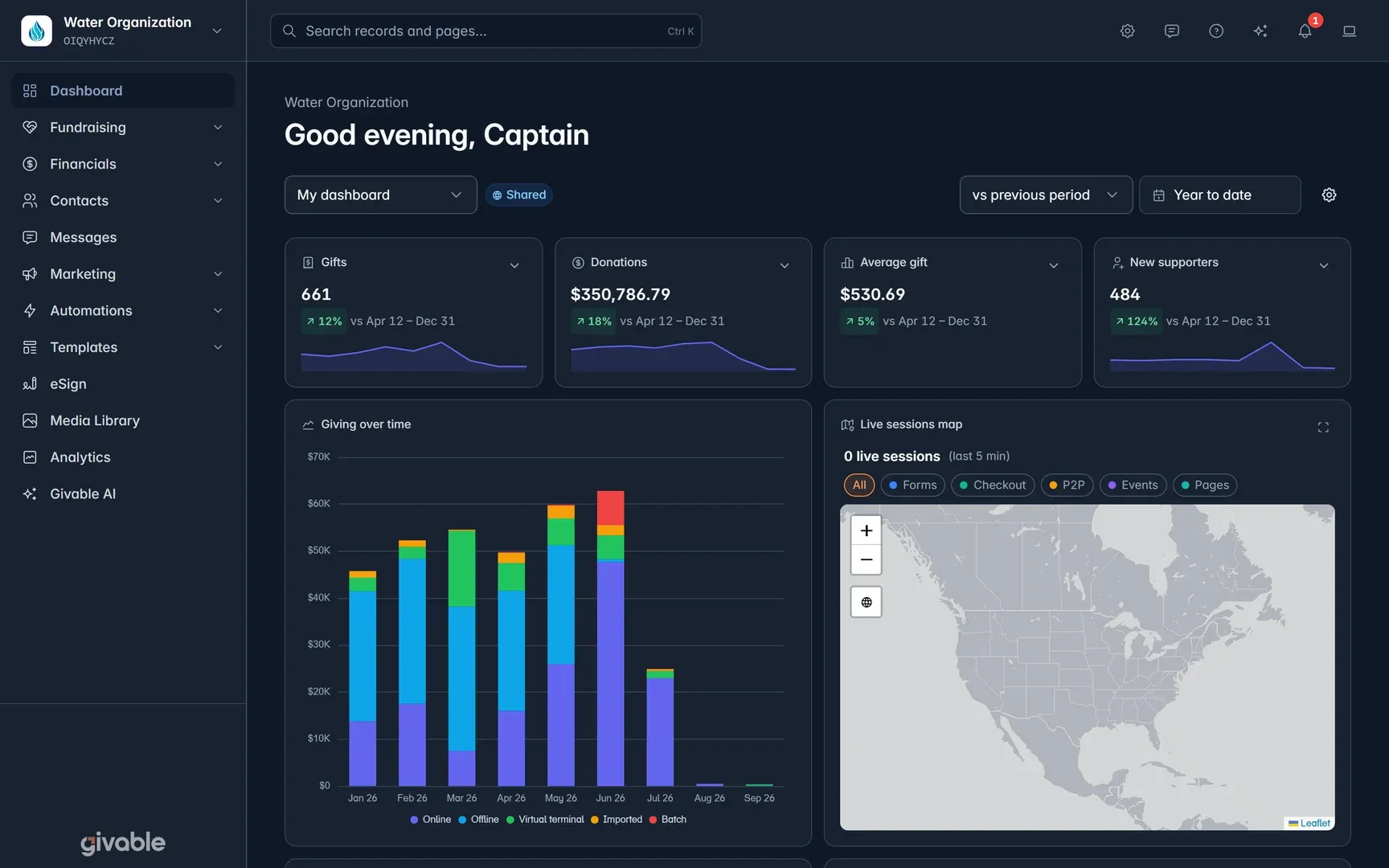Toggle the Online series in chart legend
The height and width of the screenshot is (868, 1389).
tap(431, 820)
